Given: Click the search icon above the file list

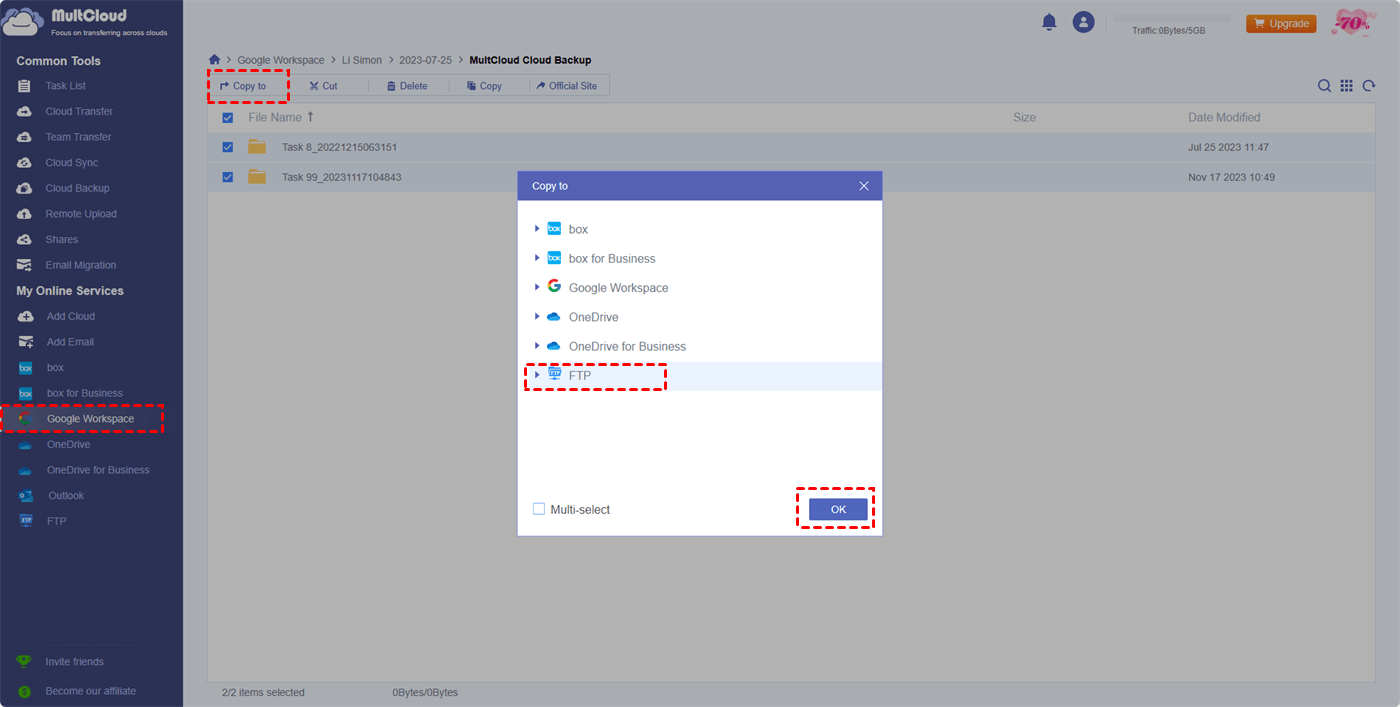Looking at the screenshot, I should [x=1324, y=85].
